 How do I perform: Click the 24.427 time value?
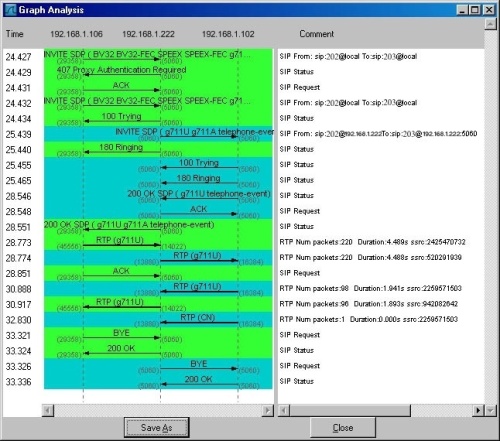(x=18, y=57)
